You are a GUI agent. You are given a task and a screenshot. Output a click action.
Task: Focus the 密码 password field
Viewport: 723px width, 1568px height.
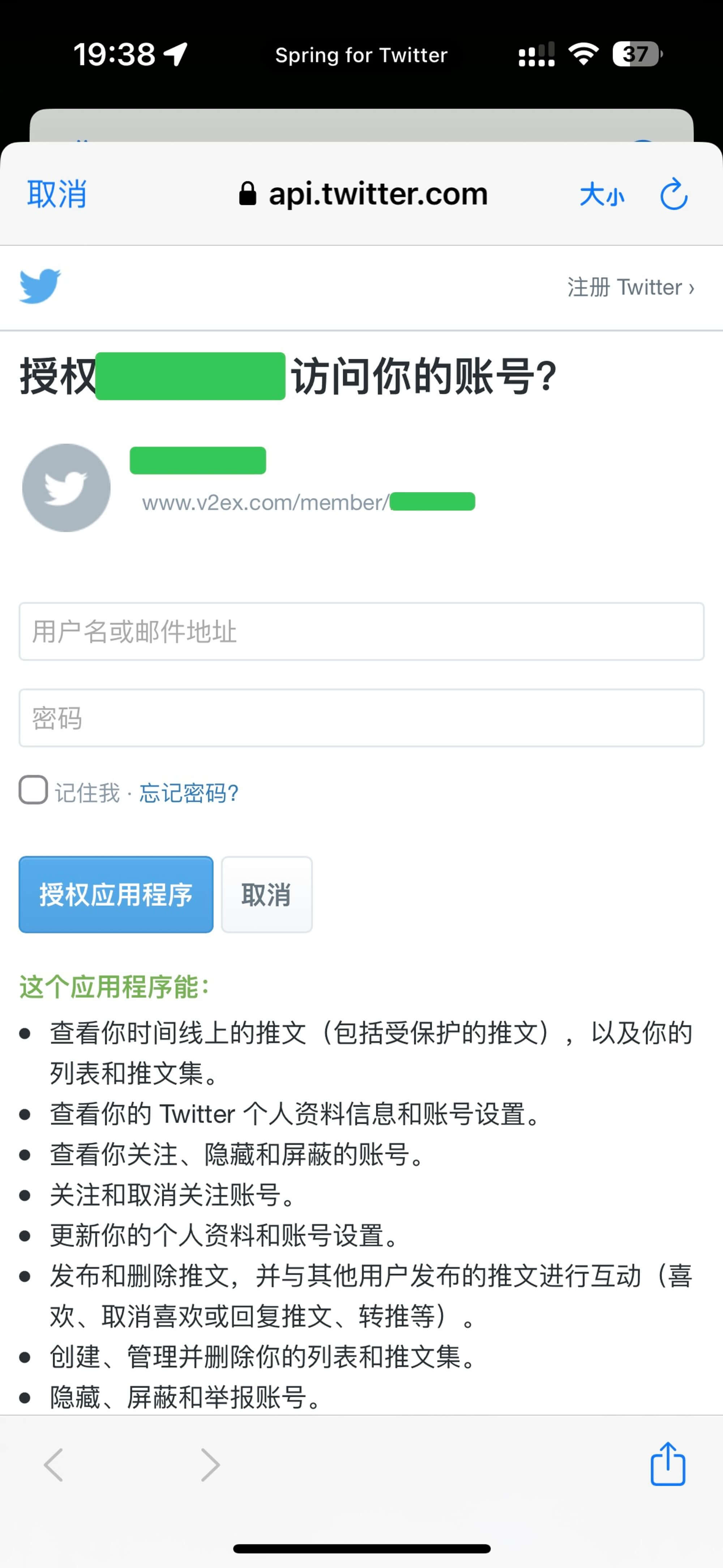(361, 718)
